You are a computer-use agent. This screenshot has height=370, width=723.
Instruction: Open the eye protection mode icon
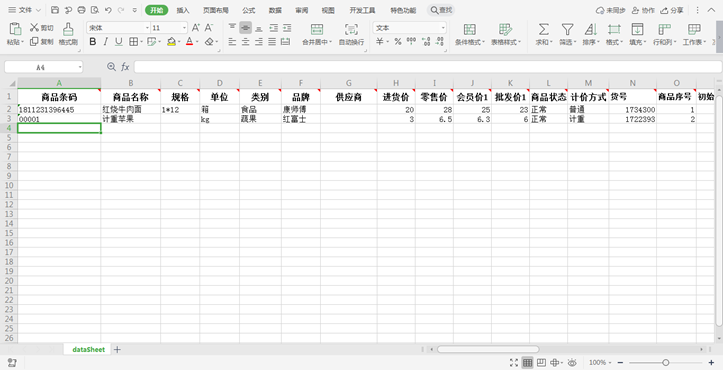572,362
